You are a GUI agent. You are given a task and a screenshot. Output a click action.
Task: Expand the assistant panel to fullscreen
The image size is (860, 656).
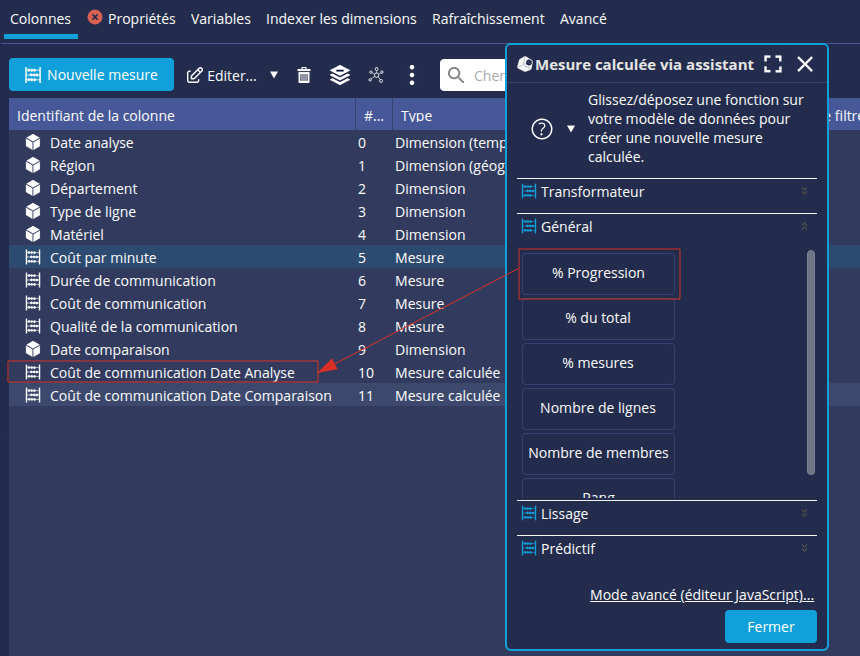(x=772, y=65)
